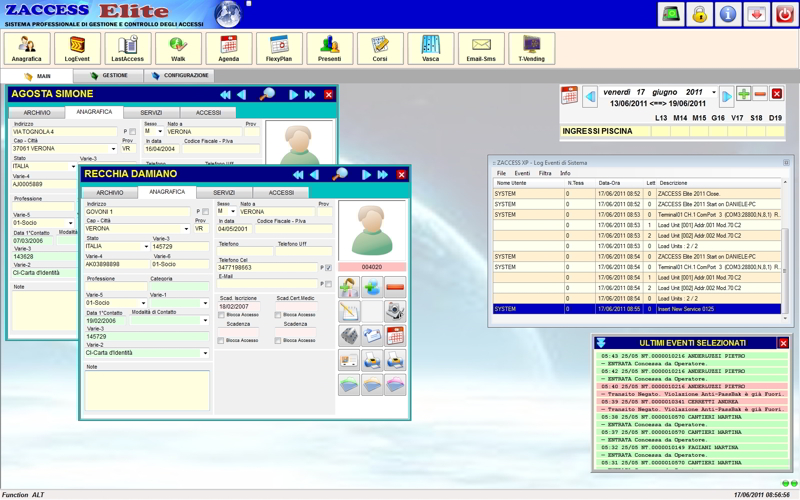The height and width of the screenshot is (500, 800).
Task: Open the CI-Carta d'identità dropdown in Recchia window
Action: pyautogui.click(x=205, y=353)
